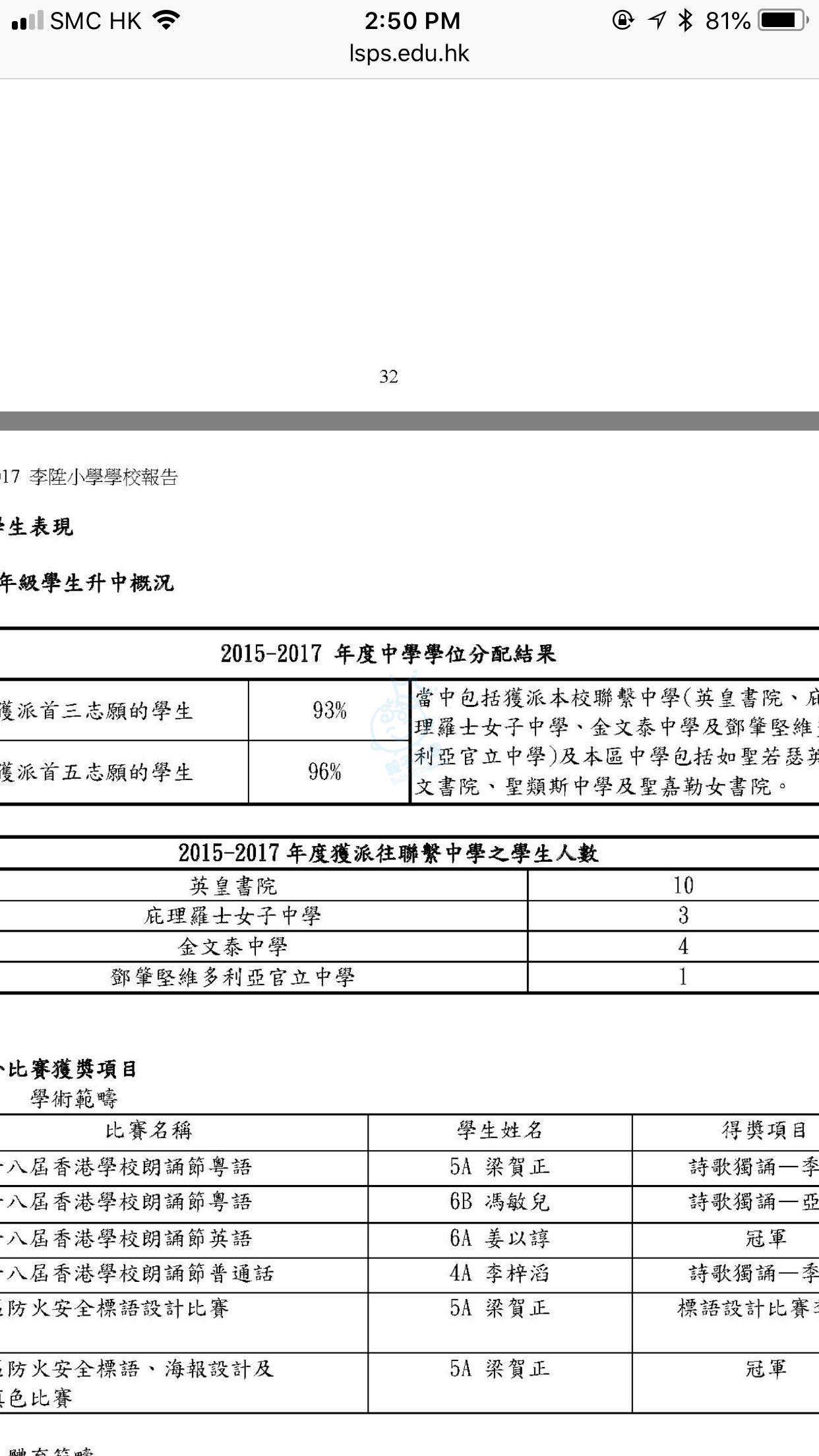The width and height of the screenshot is (819, 1456).
Task: Tap the Bluetooth icon in status bar
Action: [686, 21]
